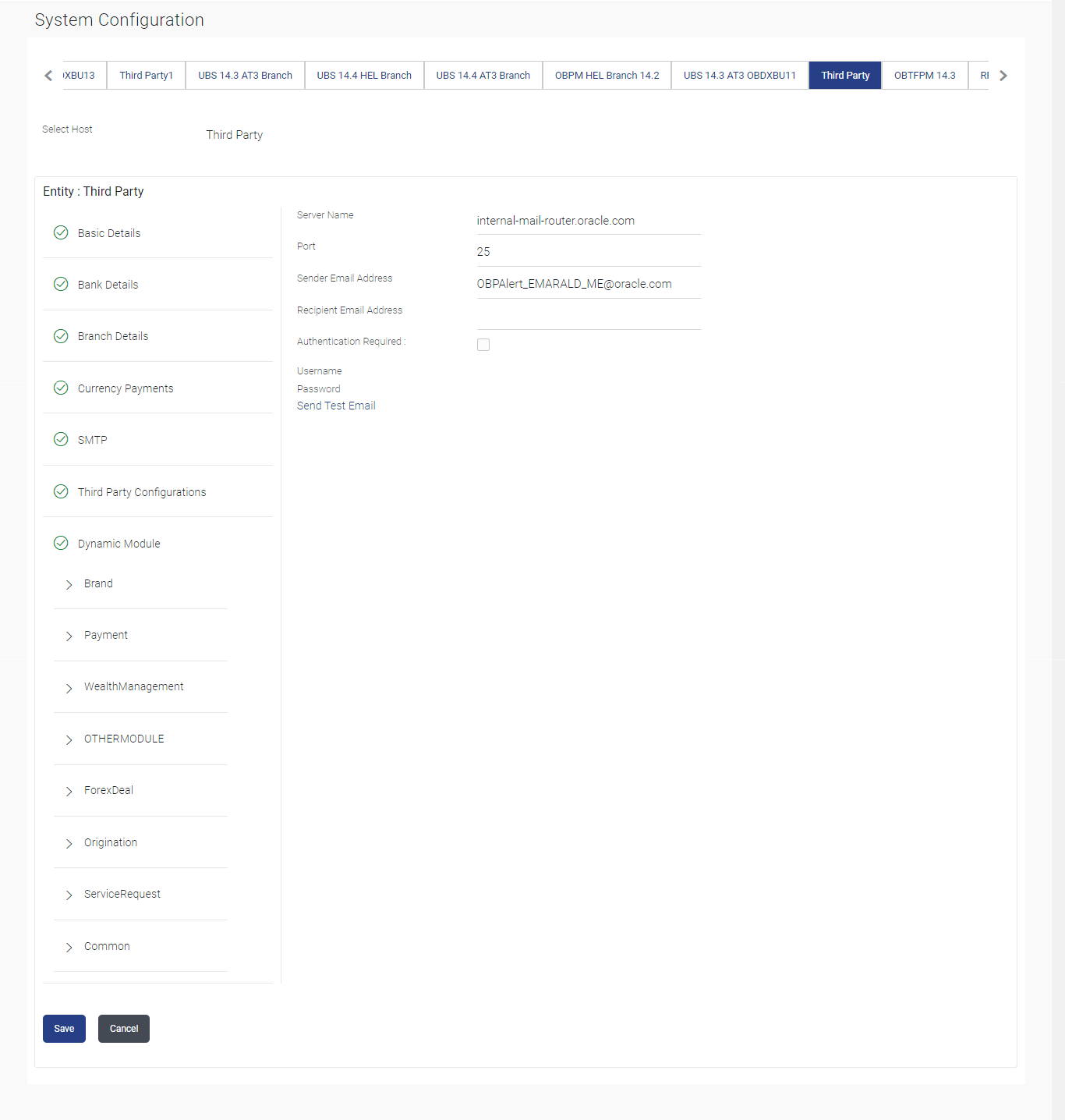Viewport: 1065px width, 1120px height.
Task: Expand the WealthManagement module chevron
Action: pos(69,688)
